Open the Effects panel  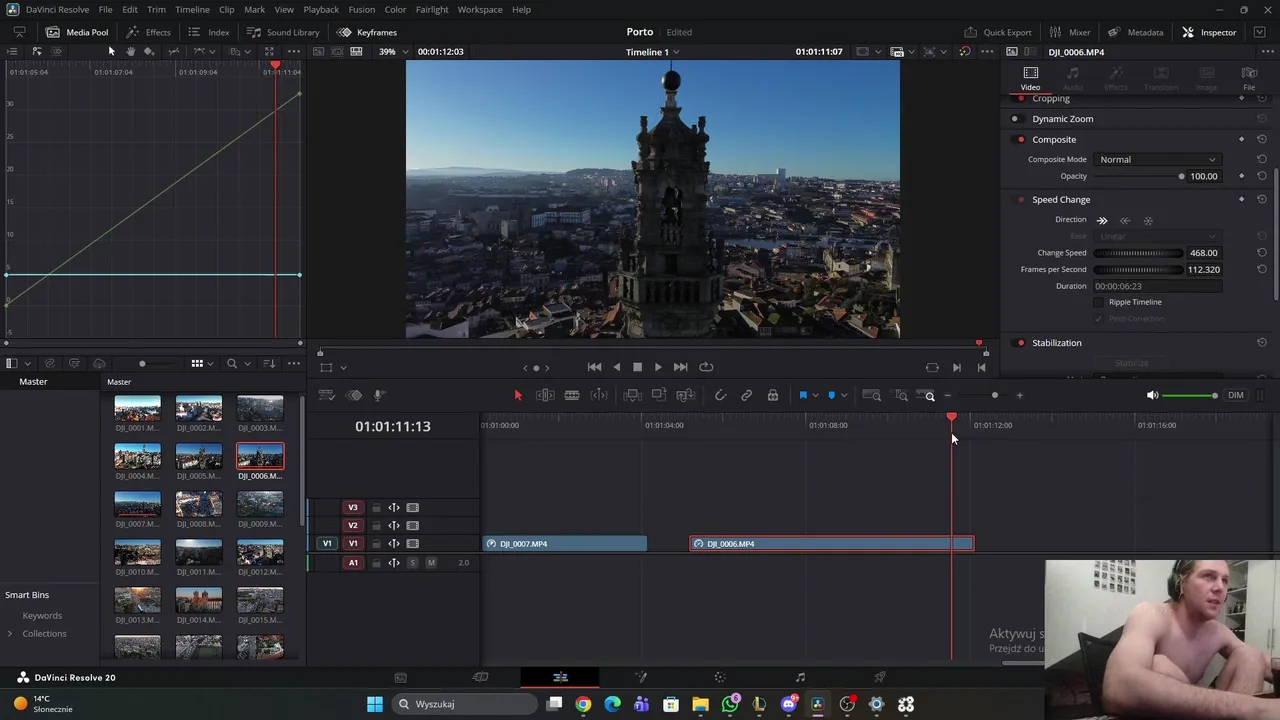[148, 32]
